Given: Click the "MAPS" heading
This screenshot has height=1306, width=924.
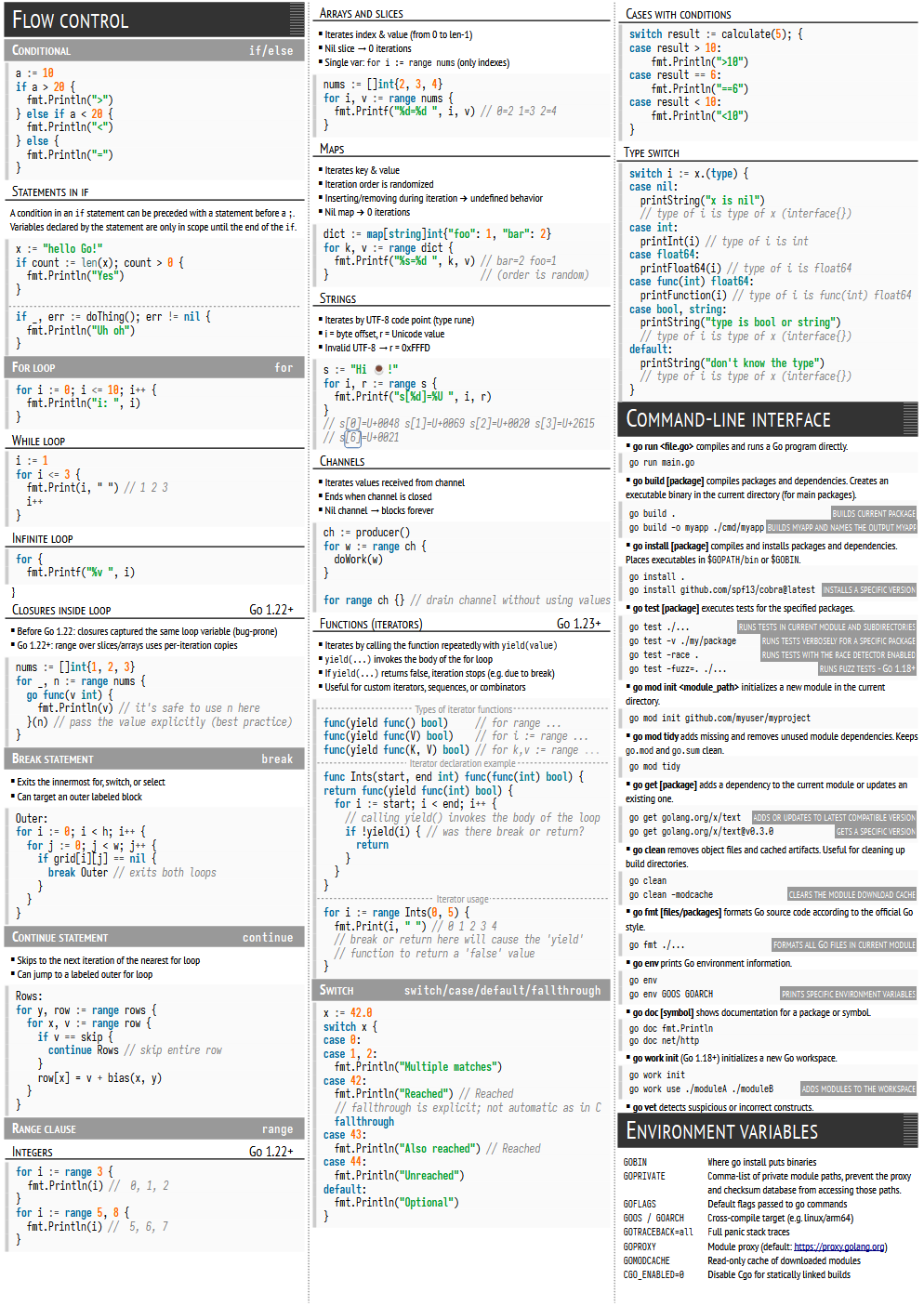Looking at the screenshot, I should click(x=332, y=149).
